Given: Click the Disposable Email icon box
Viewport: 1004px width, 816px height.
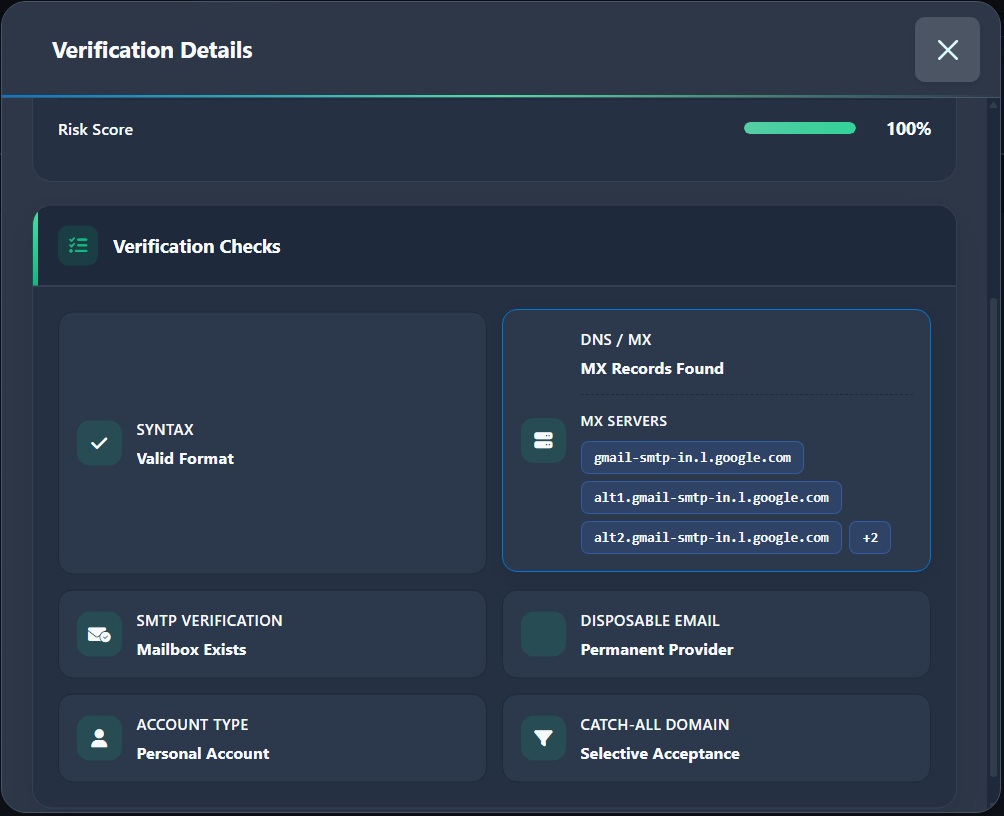Looking at the screenshot, I should pos(543,634).
